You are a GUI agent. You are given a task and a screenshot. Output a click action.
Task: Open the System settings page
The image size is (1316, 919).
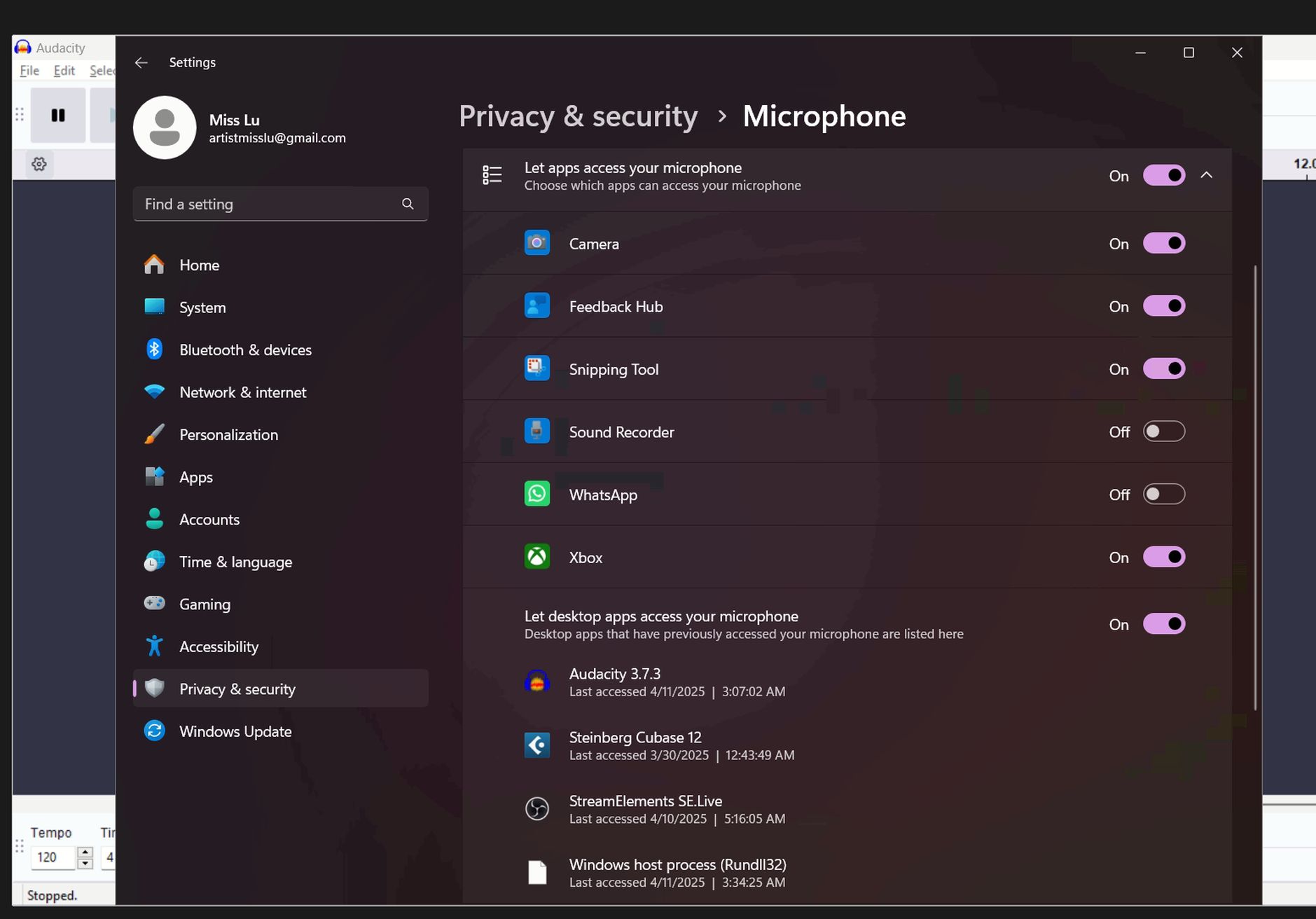pyautogui.click(x=280, y=308)
